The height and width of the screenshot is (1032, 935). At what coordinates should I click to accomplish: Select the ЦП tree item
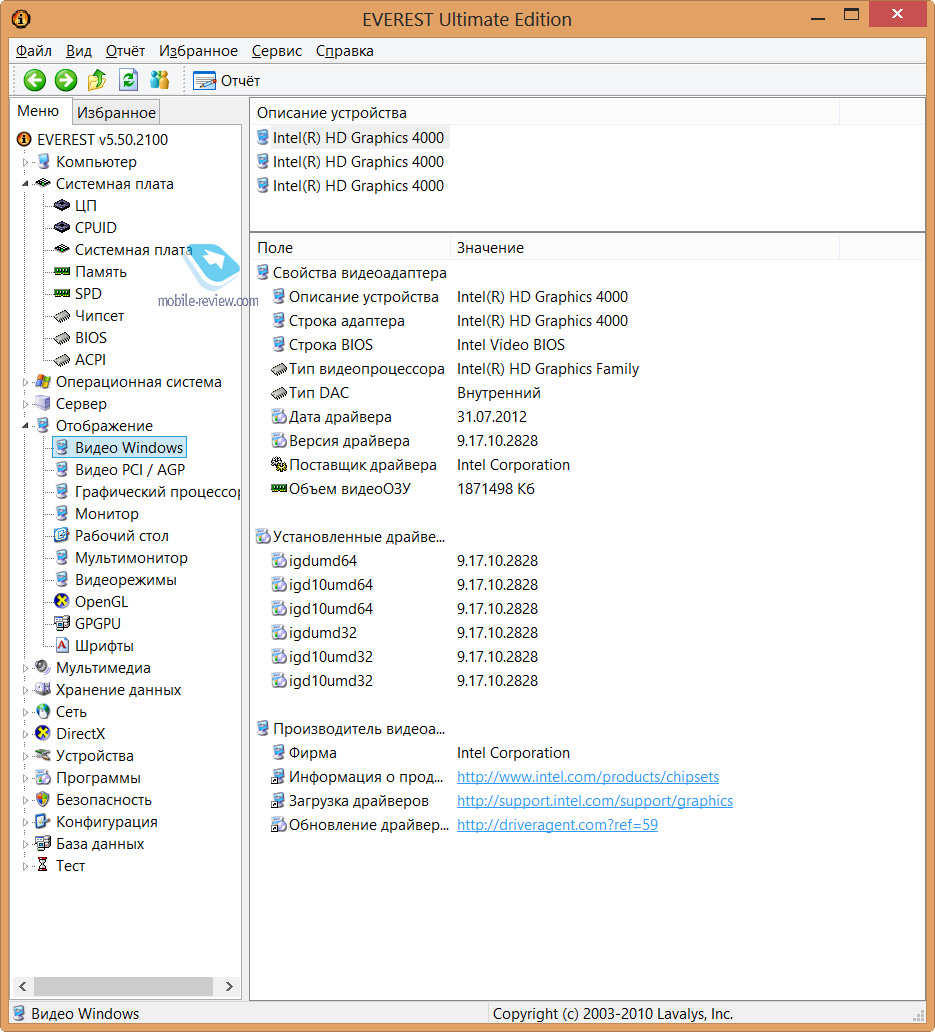pyautogui.click(x=86, y=205)
